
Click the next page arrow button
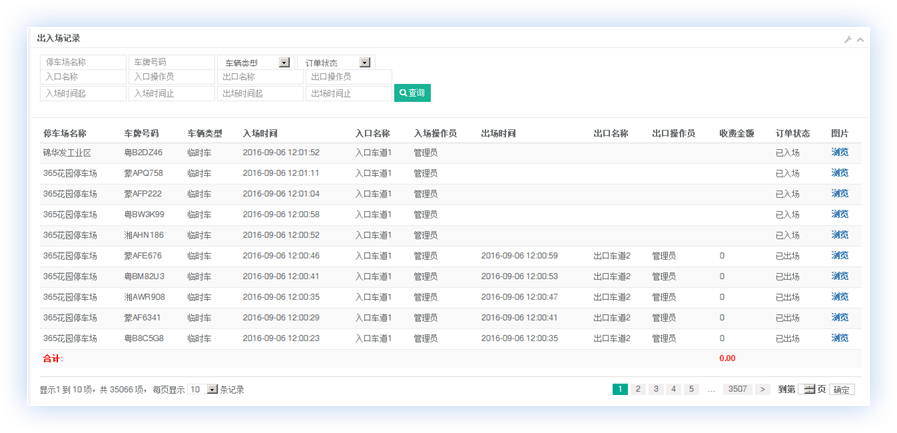click(x=762, y=389)
